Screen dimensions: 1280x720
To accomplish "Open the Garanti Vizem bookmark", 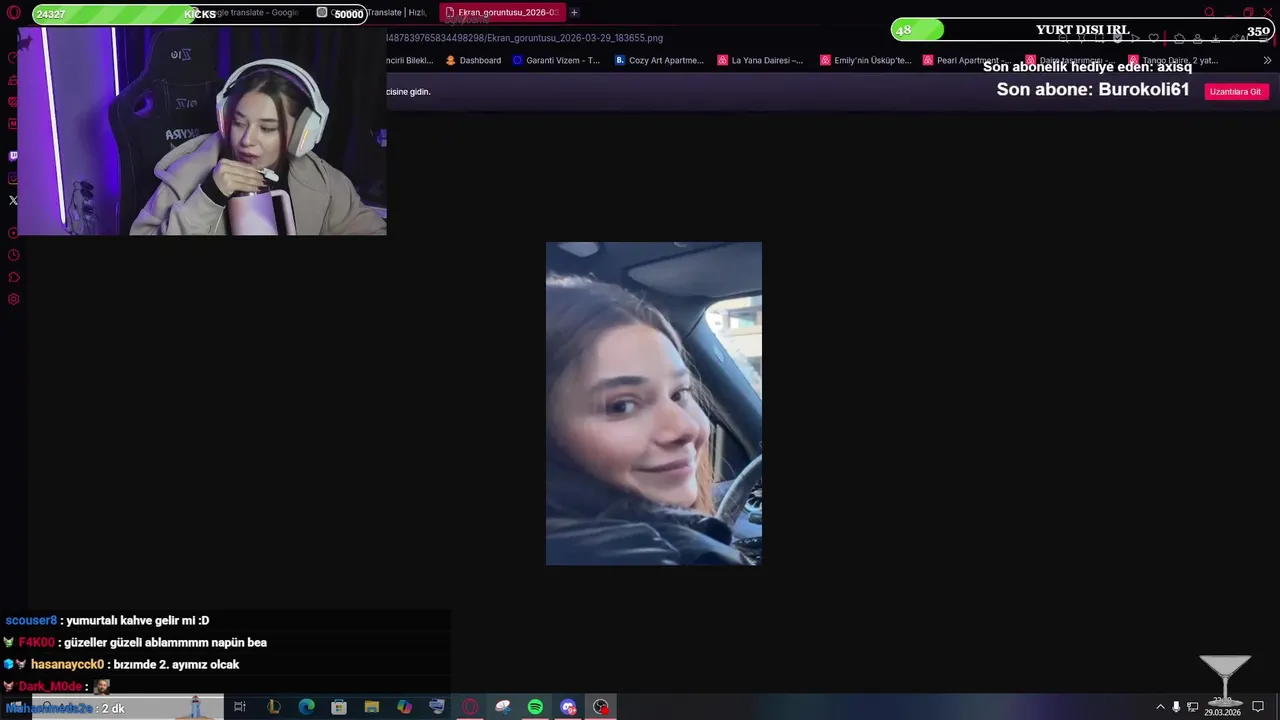I will pyautogui.click(x=556, y=60).
